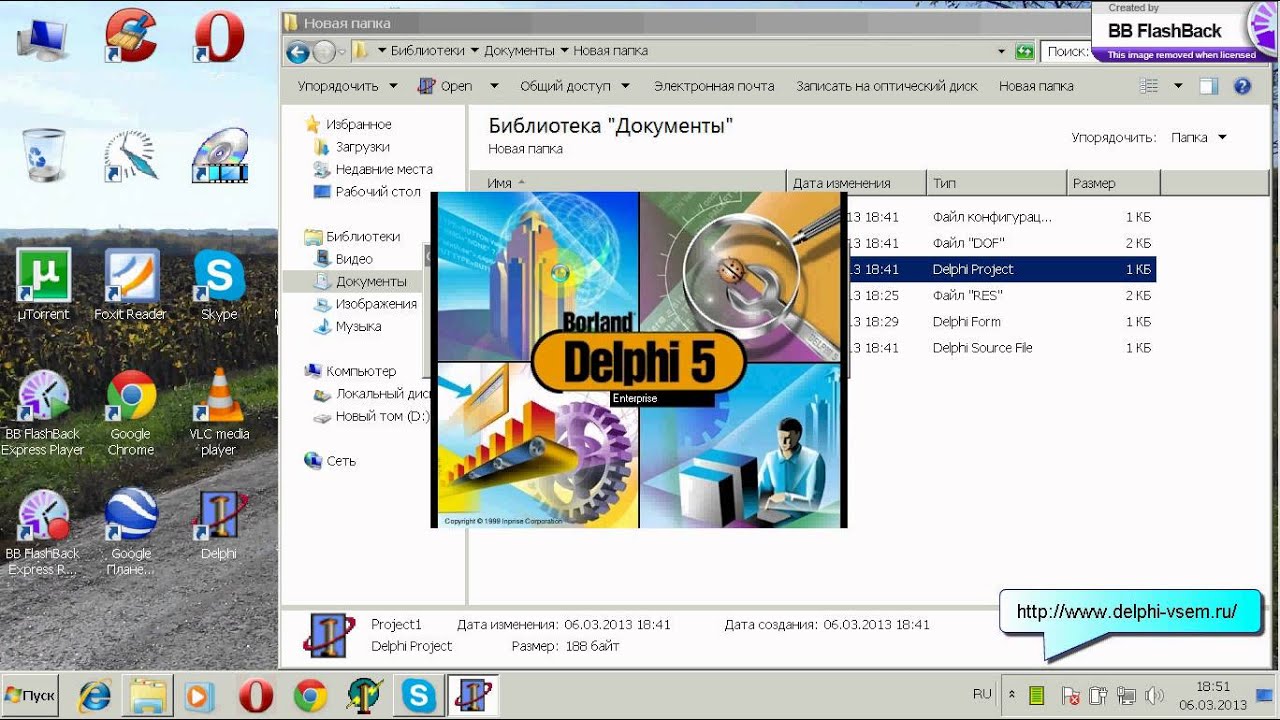Open BB FlashBack Express Recorder shortcut
The width and height of the screenshot is (1280, 720).
[x=43, y=532]
